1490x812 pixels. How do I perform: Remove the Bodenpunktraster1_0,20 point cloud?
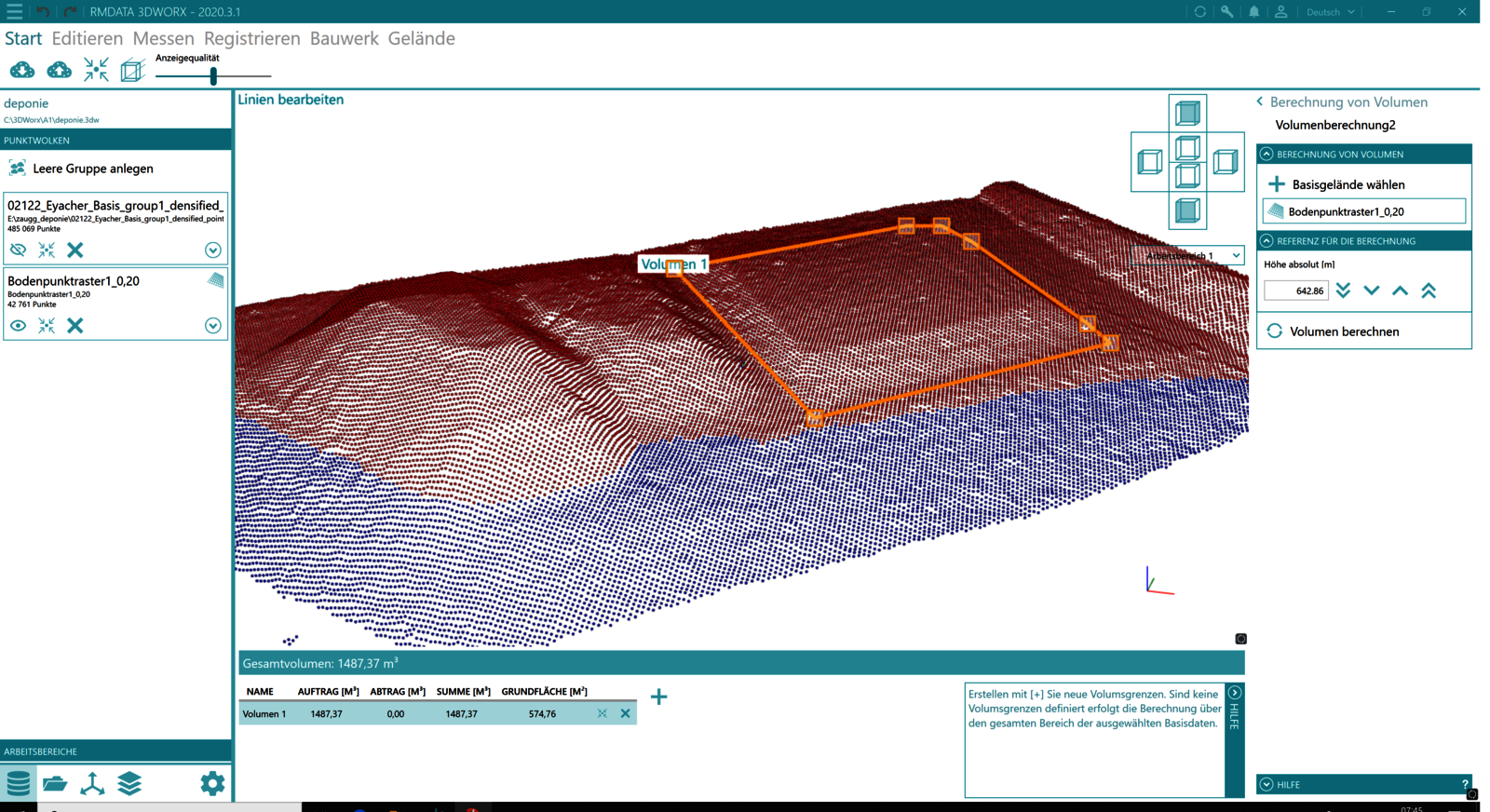click(75, 325)
